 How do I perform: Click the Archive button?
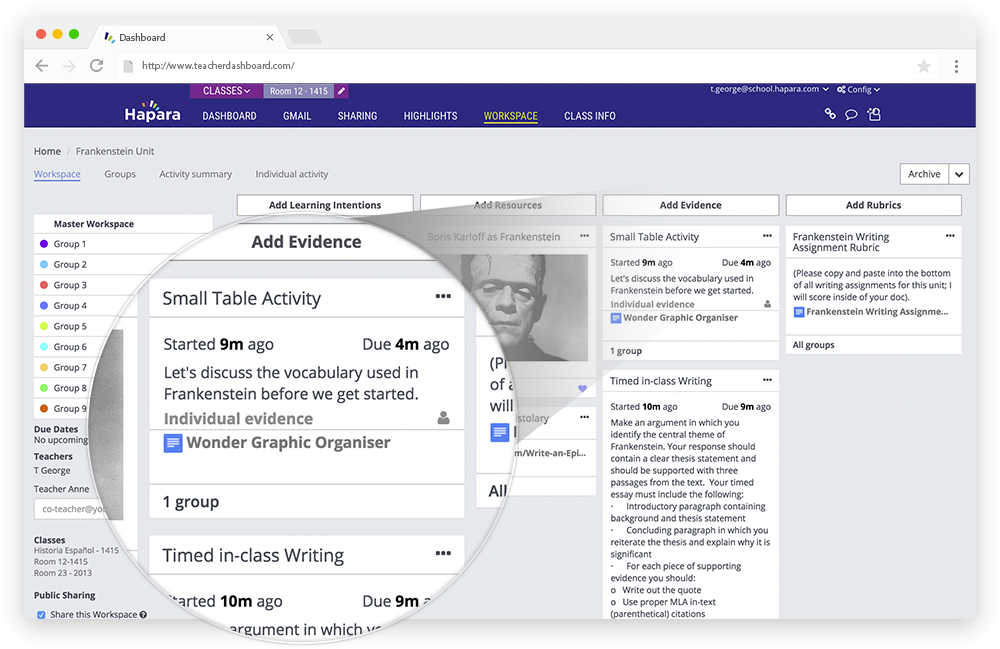point(924,174)
